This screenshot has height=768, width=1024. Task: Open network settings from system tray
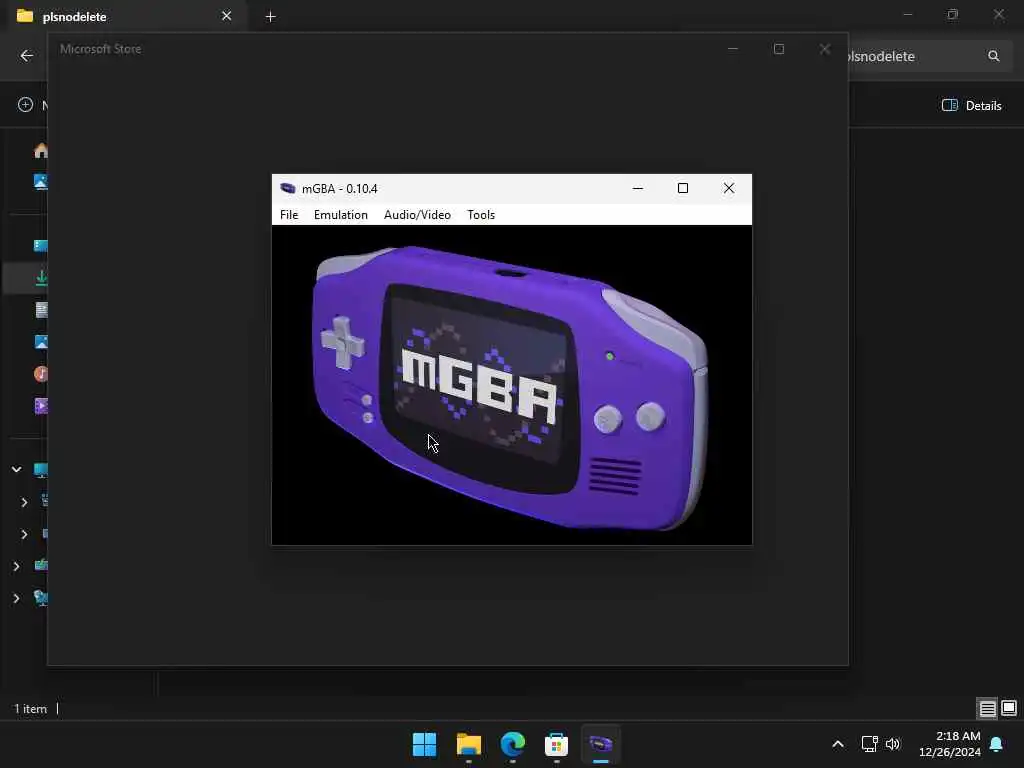[x=869, y=744]
